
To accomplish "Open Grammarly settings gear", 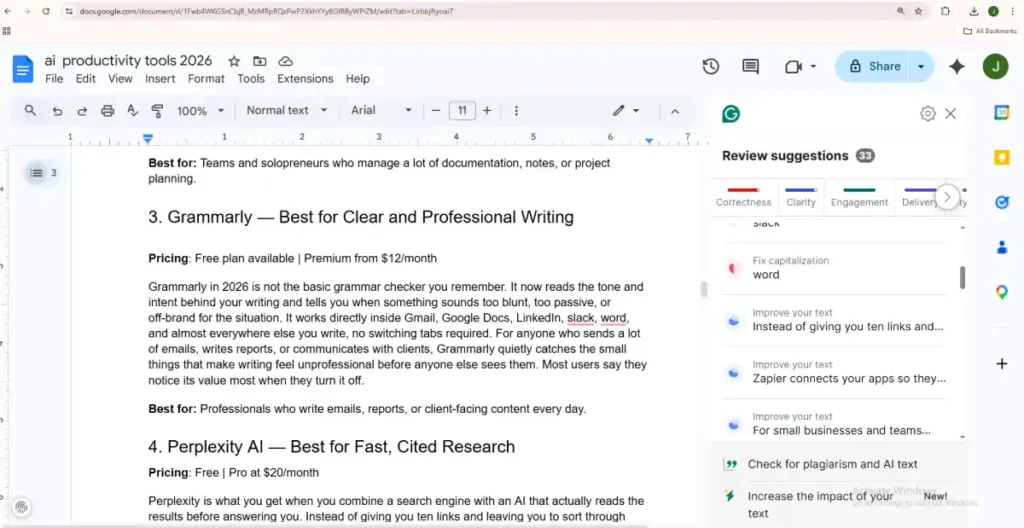I will pyautogui.click(x=927, y=114).
